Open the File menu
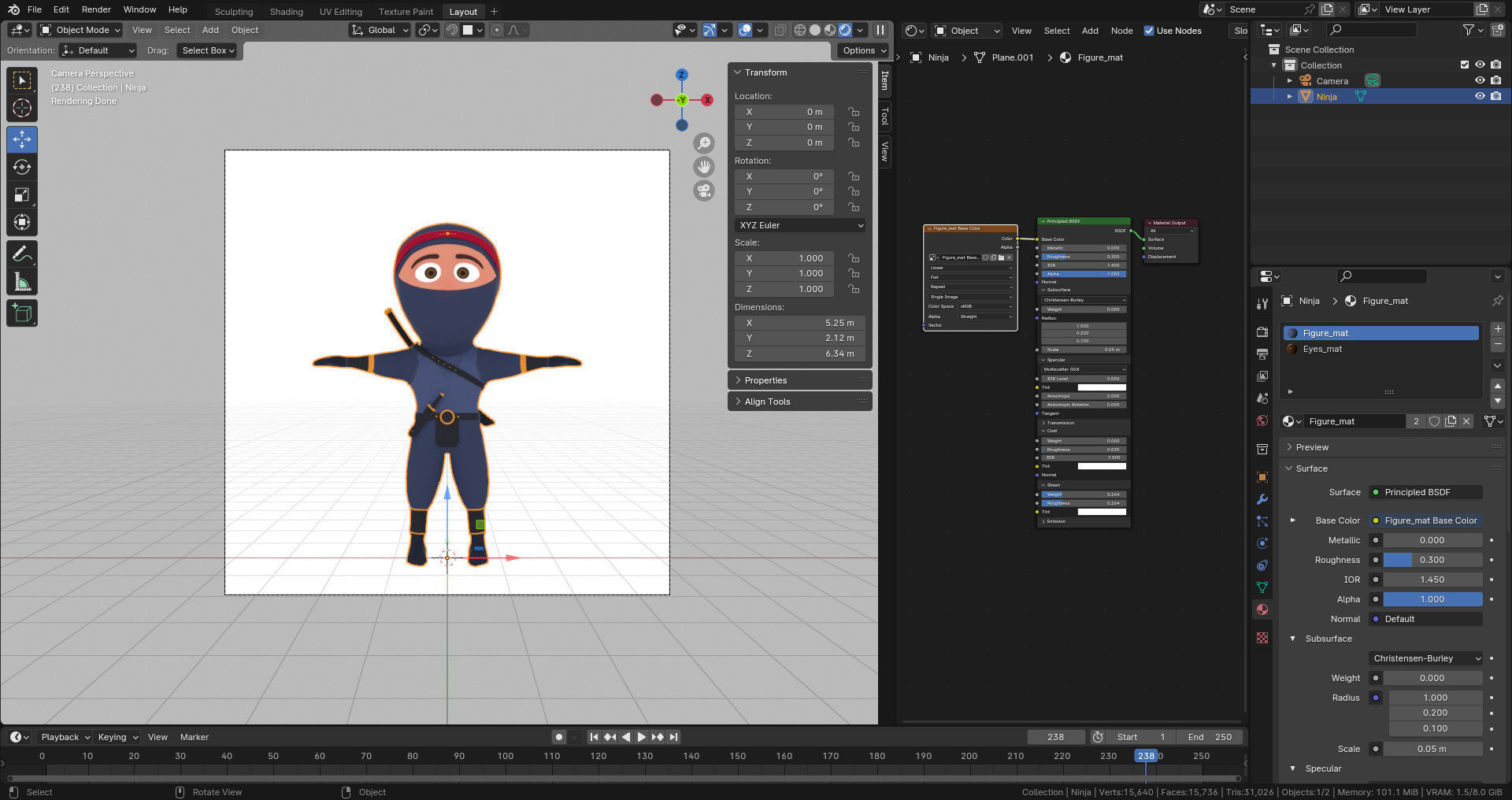Screen dimensions: 1512x800 tap(35, 9)
